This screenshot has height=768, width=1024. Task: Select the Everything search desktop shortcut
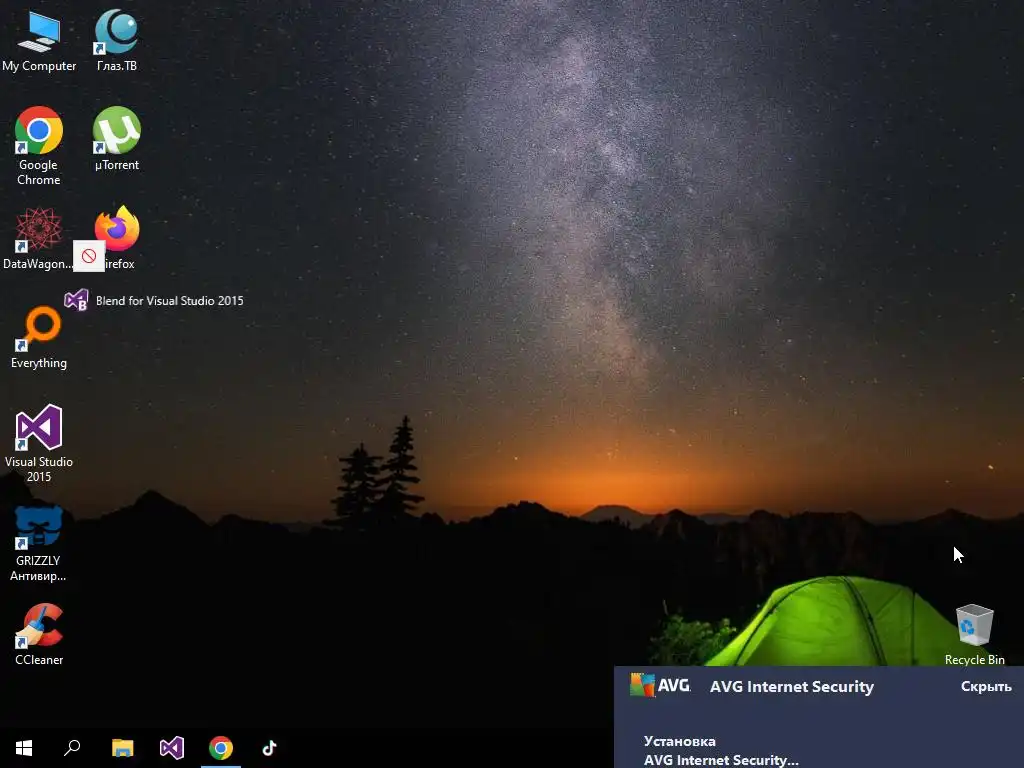click(x=39, y=338)
